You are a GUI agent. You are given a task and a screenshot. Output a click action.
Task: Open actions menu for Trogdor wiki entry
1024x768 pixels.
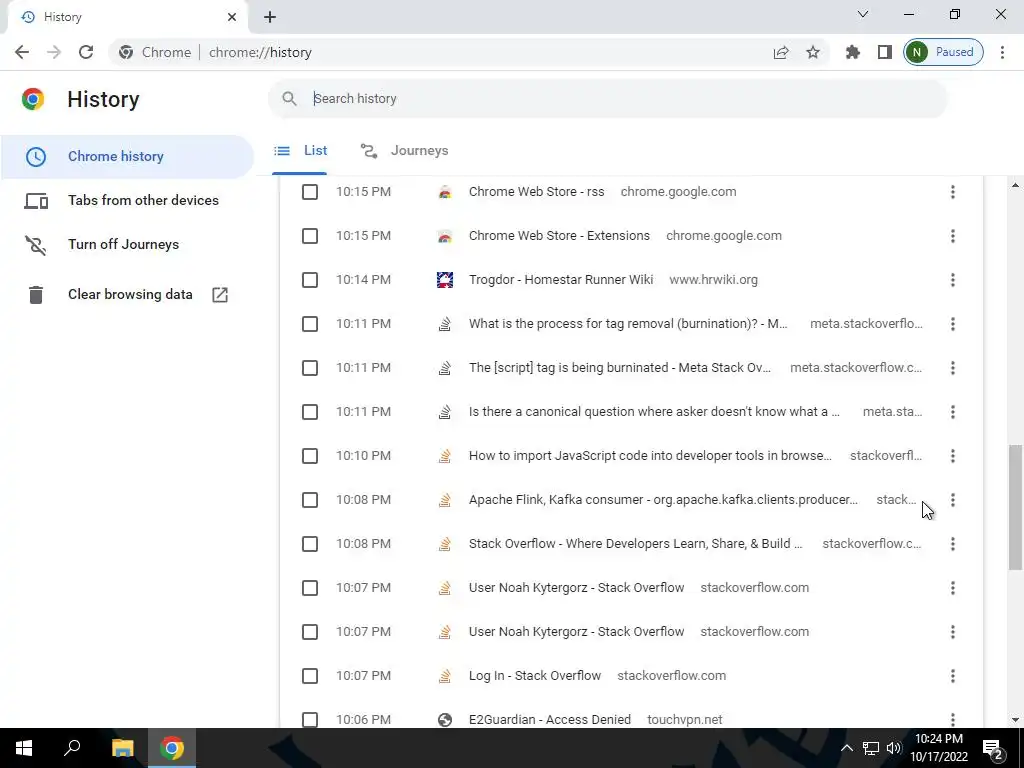pyautogui.click(x=953, y=280)
